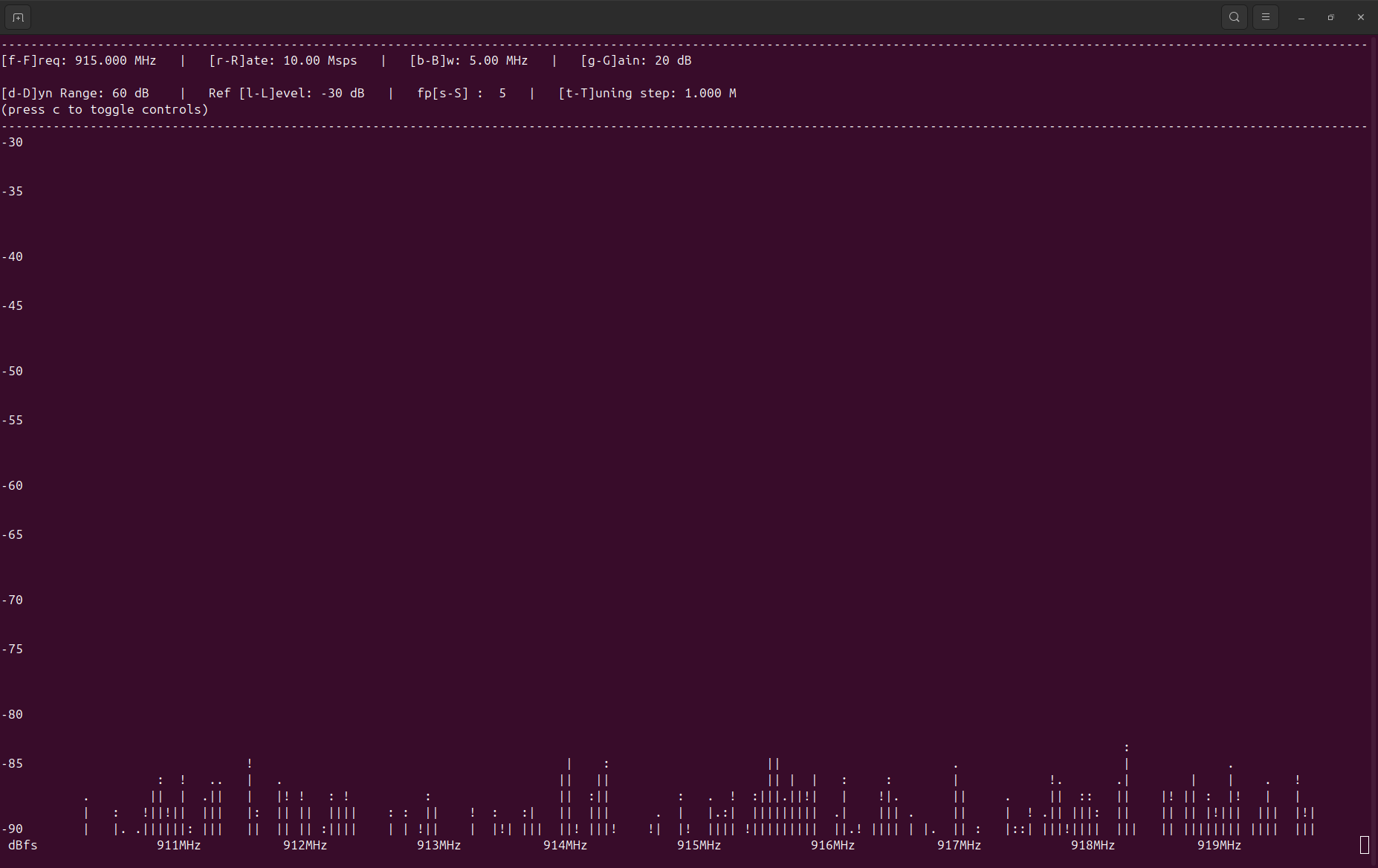The width and height of the screenshot is (1378, 868).
Task: Click the 919MHz frequency label
Action: 1220,845
